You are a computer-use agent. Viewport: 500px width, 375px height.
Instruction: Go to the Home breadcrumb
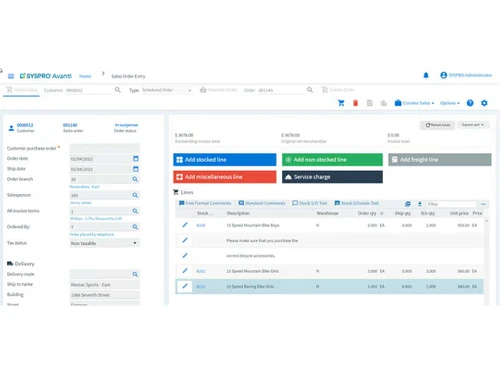85,76
